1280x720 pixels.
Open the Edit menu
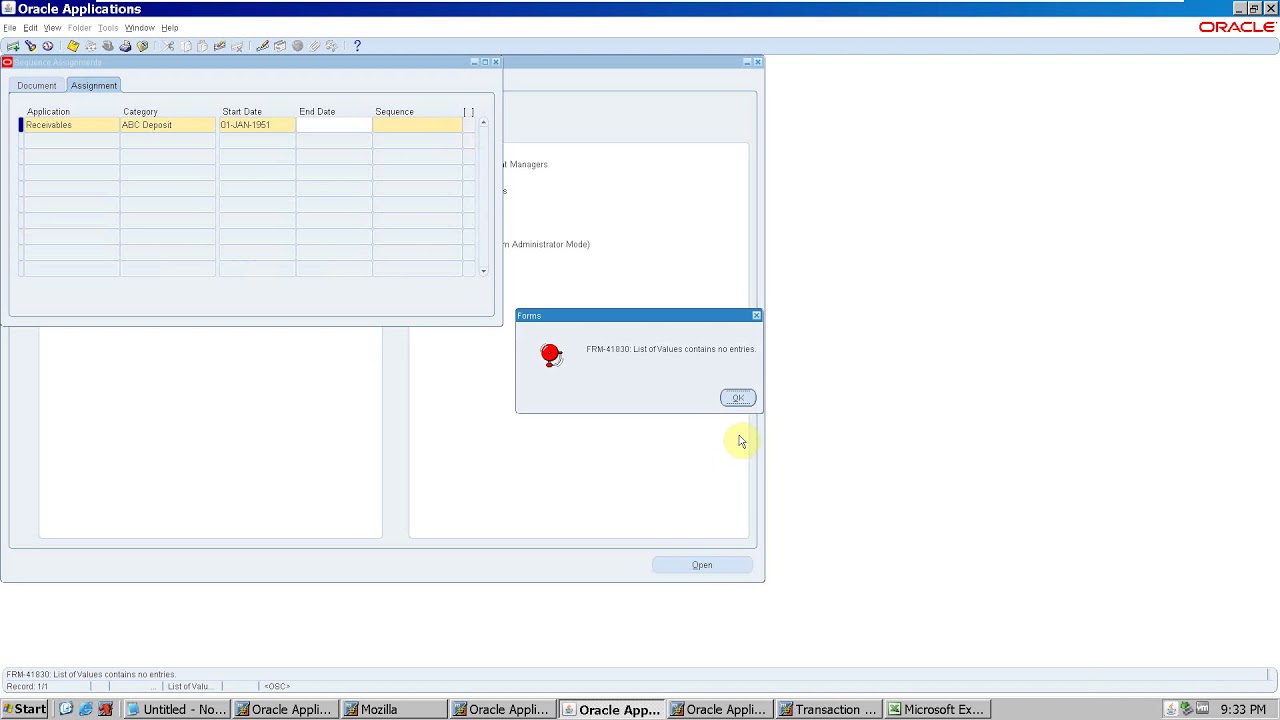point(31,28)
